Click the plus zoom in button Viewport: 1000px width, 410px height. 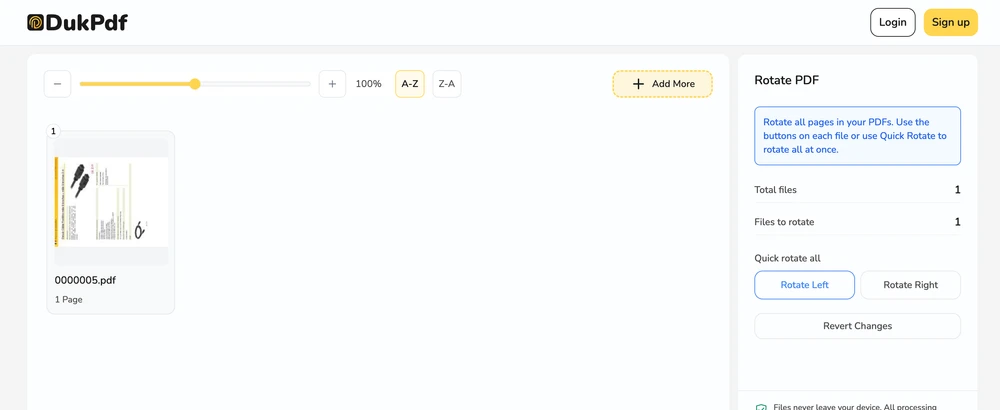pos(332,84)
